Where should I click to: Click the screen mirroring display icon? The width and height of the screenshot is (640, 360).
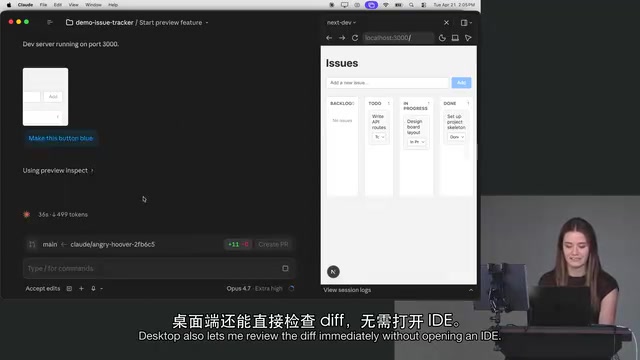pyautogui.click(x=344, y=5)
